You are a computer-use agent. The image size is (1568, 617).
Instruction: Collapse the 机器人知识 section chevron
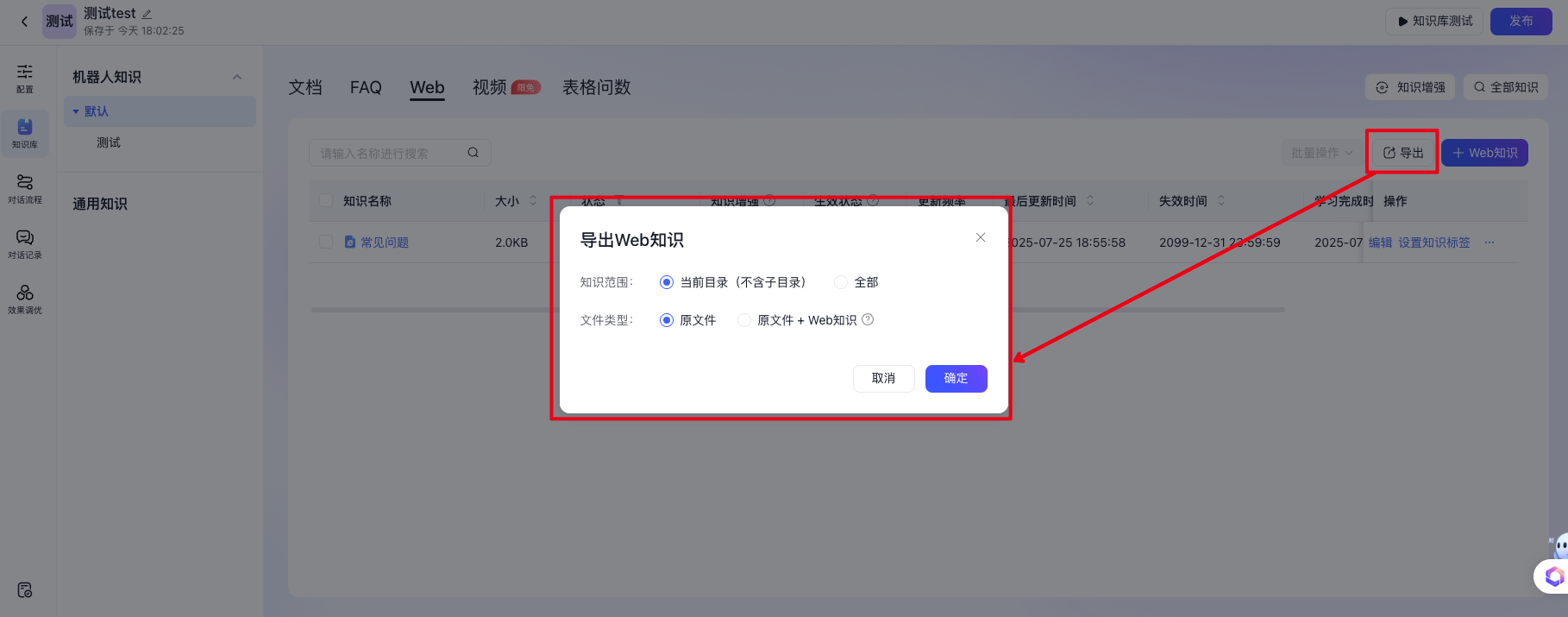pyautogui.click(x=237, y=77)
